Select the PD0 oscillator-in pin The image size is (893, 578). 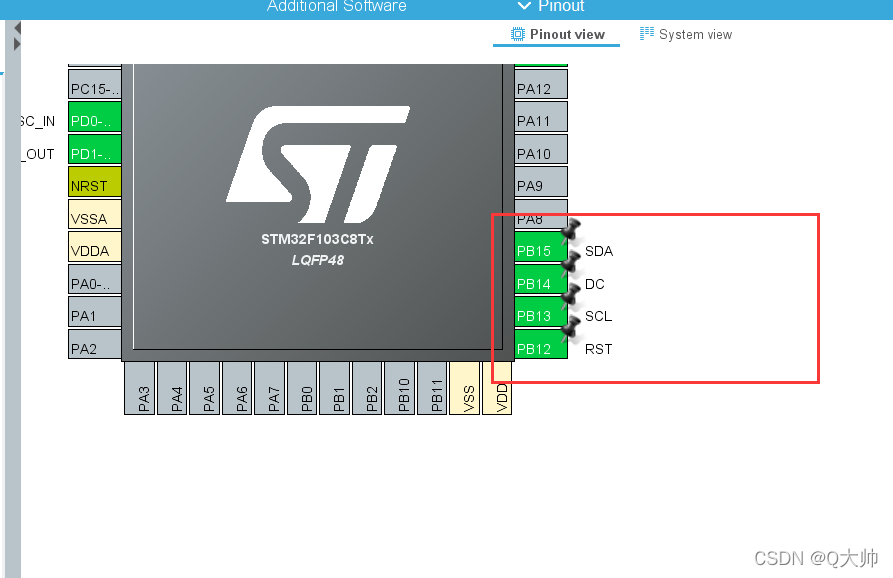95,117
